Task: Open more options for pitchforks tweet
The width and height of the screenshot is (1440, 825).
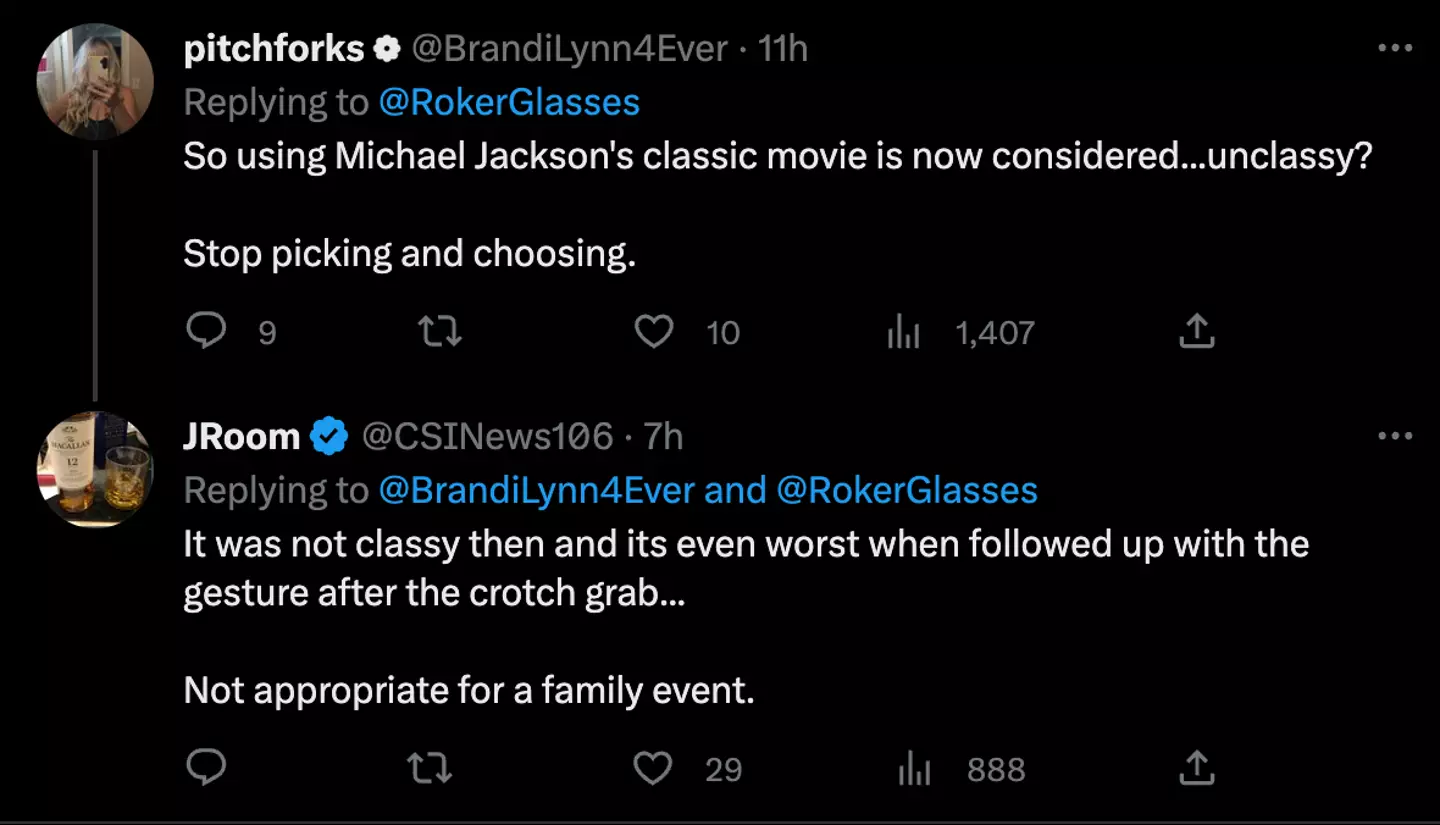Action: (1395, 49)
